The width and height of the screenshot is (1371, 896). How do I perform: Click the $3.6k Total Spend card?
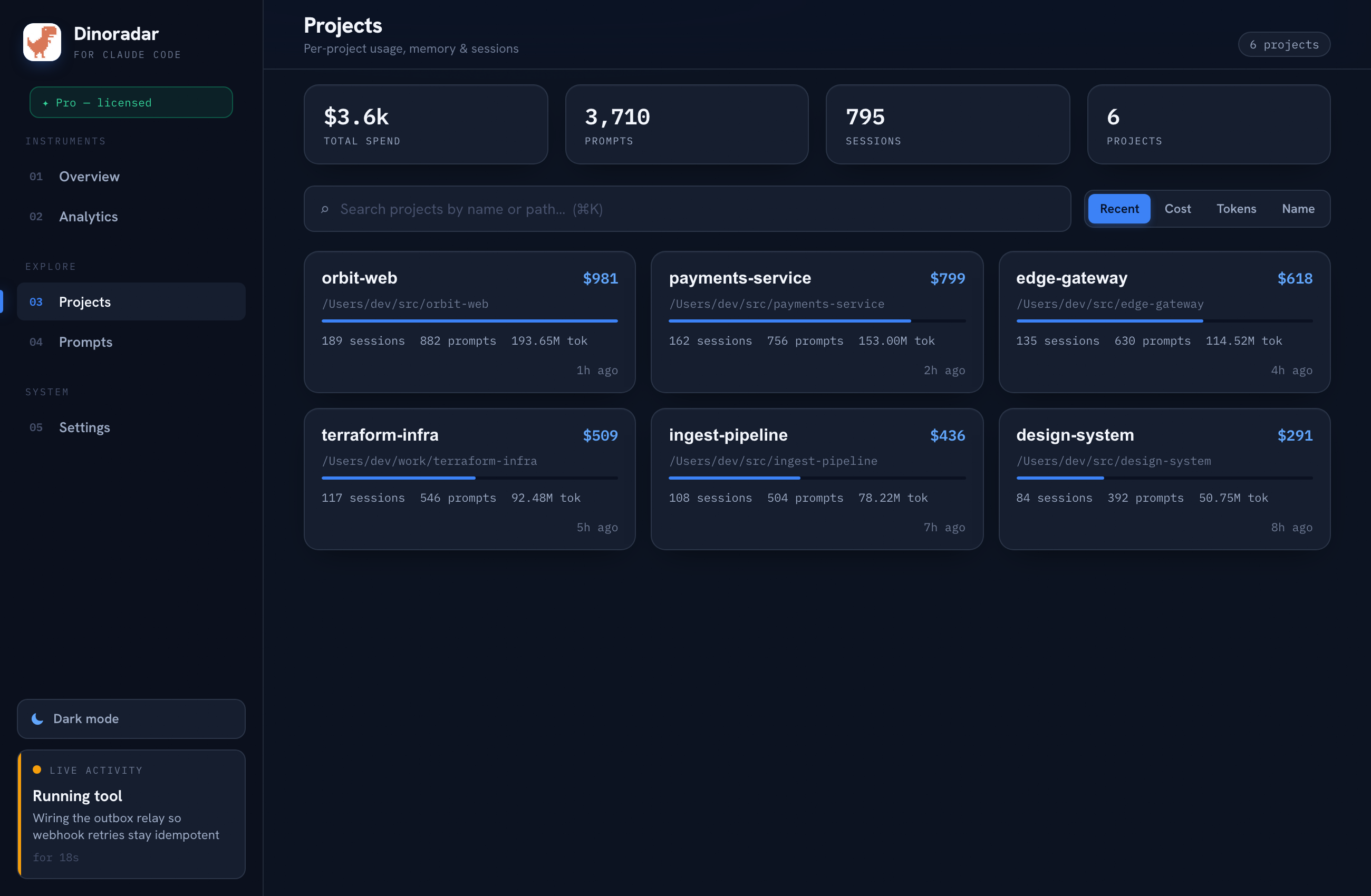pyautogui.click(x=426, y=124)
